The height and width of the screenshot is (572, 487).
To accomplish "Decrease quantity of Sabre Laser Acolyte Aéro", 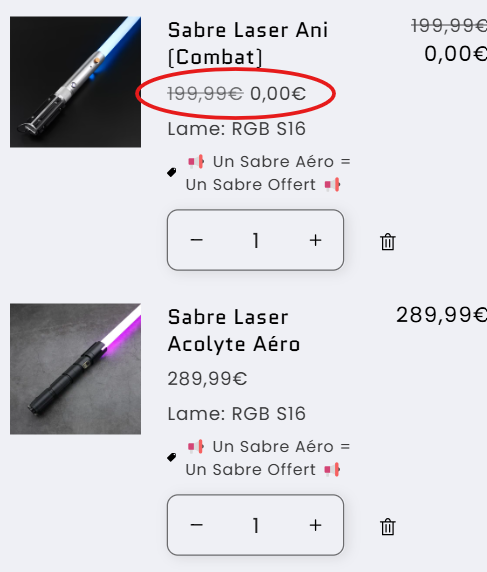I will [x=197, y=525].
